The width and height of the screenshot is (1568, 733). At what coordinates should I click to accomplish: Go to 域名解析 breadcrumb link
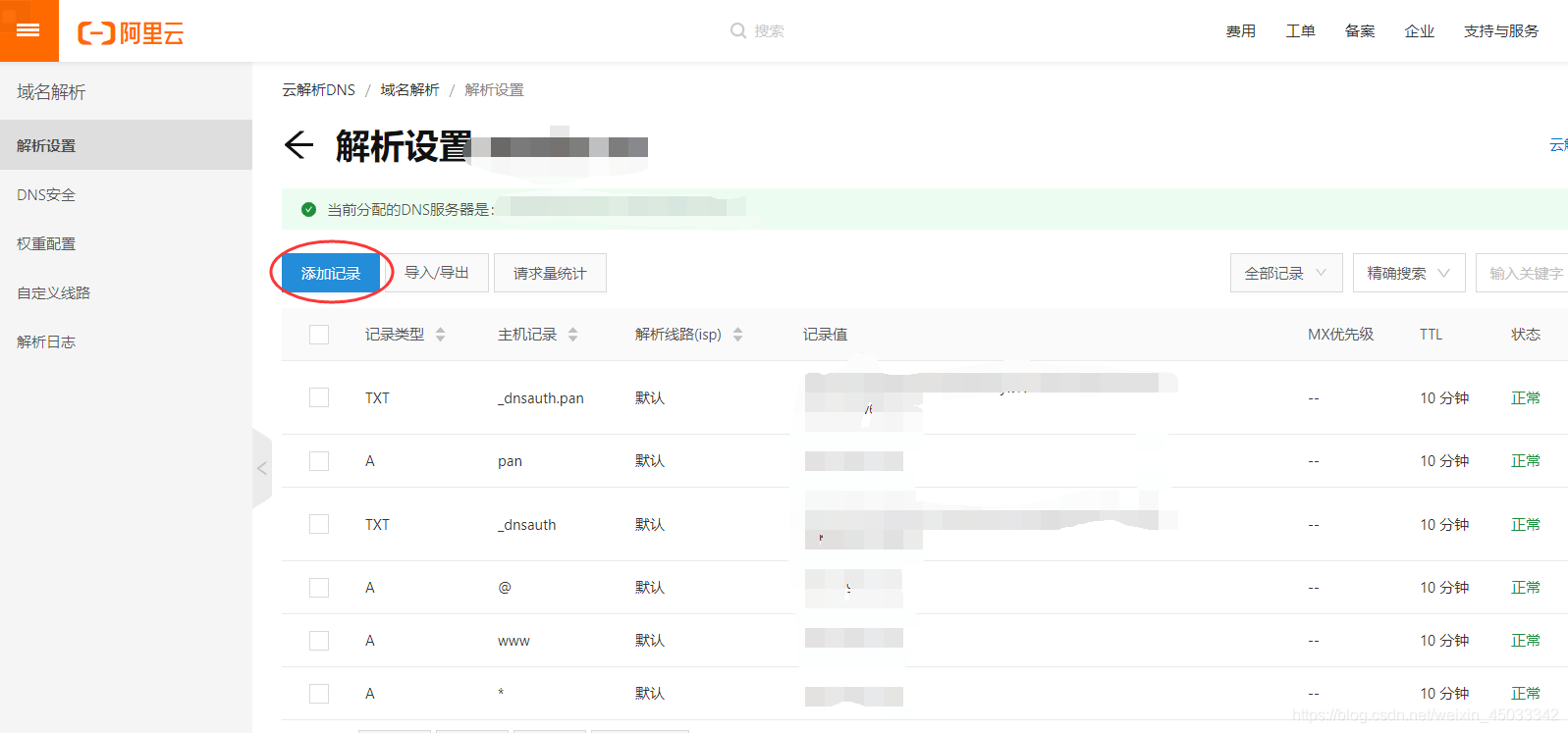[x=409, y=89]
